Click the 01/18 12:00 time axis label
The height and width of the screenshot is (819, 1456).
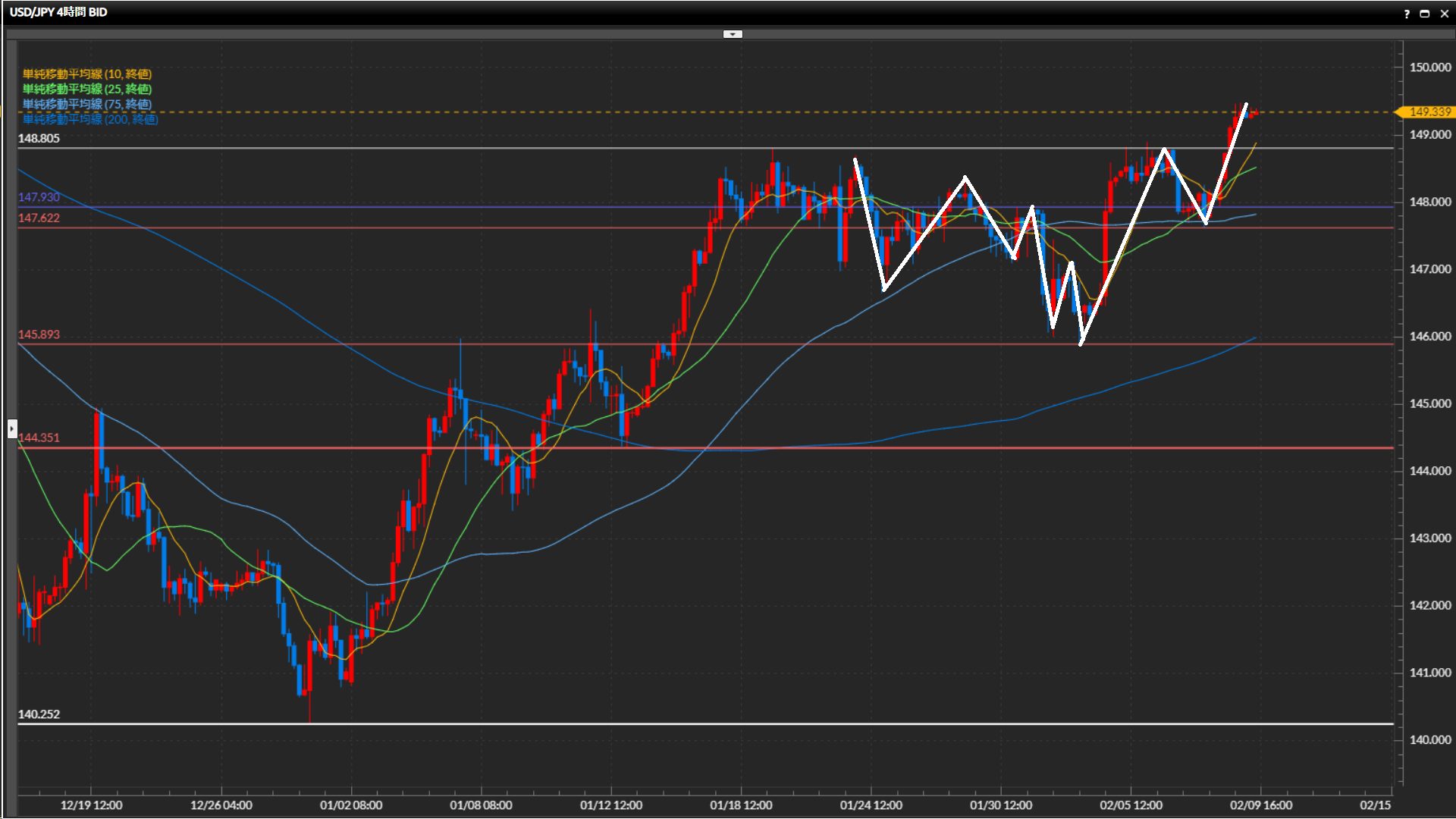tap(741, 805)
